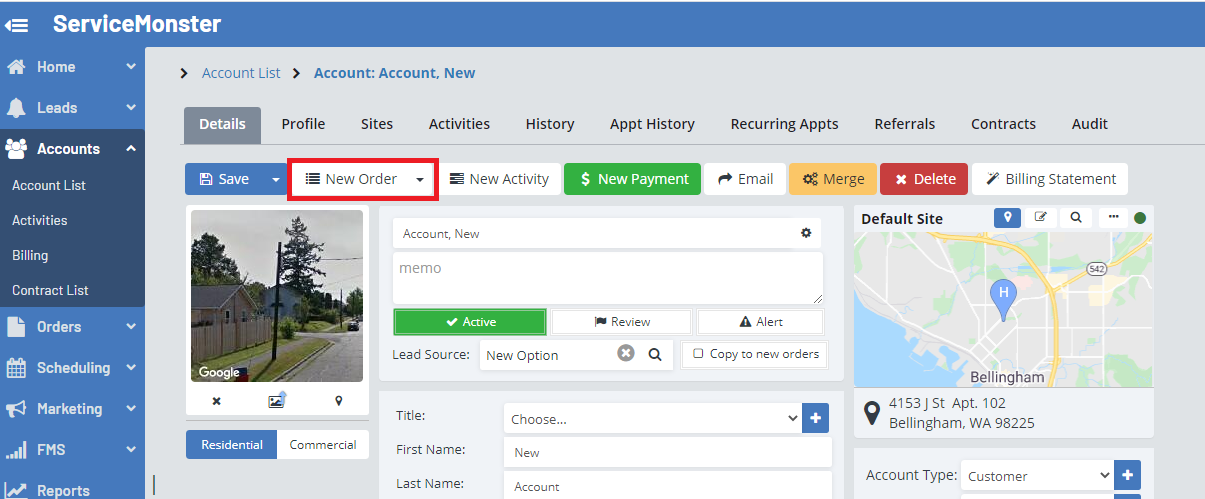Open account name settings gear icon
The width and height of the screenshot is (1205, 499).
[806, 233]
